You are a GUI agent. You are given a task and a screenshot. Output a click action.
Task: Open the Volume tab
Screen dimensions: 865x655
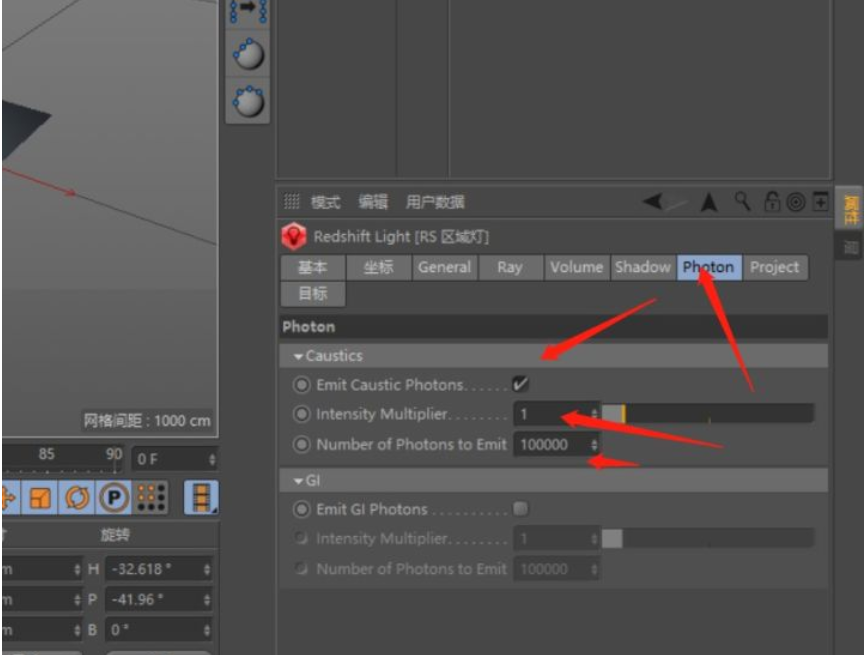click(576, 267)
